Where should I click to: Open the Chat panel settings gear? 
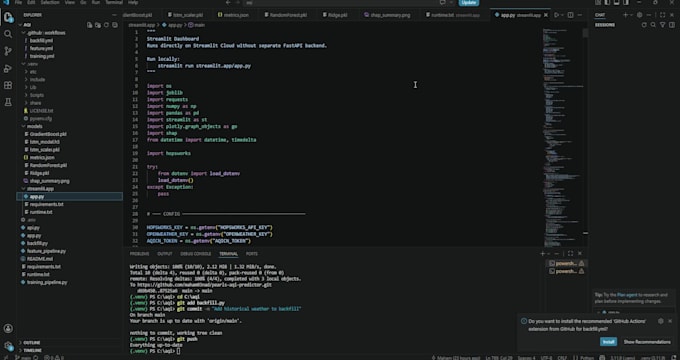point(640,15)
